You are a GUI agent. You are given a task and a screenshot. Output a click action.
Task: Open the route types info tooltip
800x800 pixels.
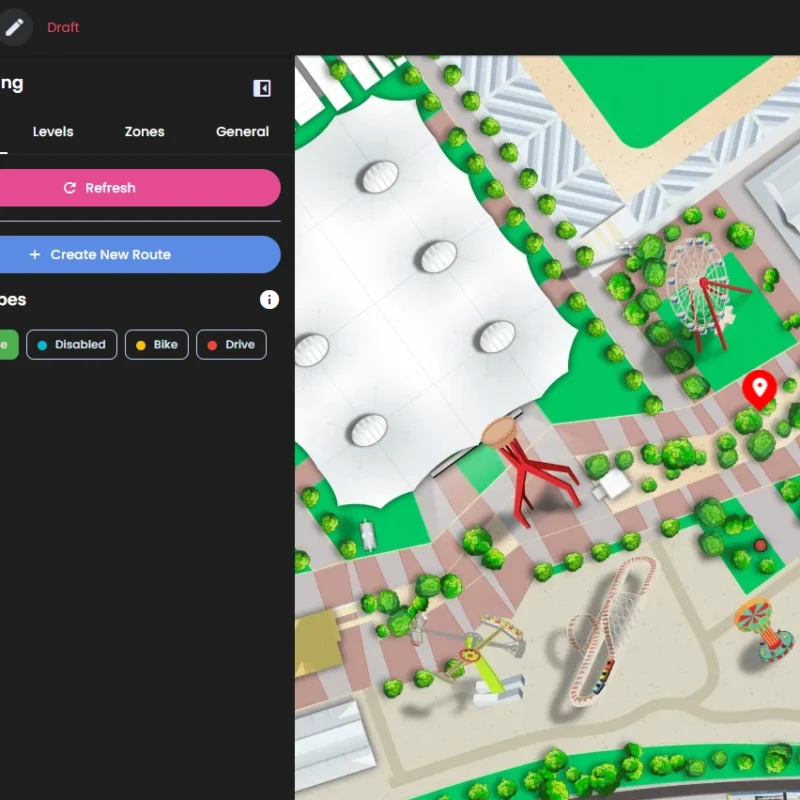pyautogui.click(x=269, y=299)
